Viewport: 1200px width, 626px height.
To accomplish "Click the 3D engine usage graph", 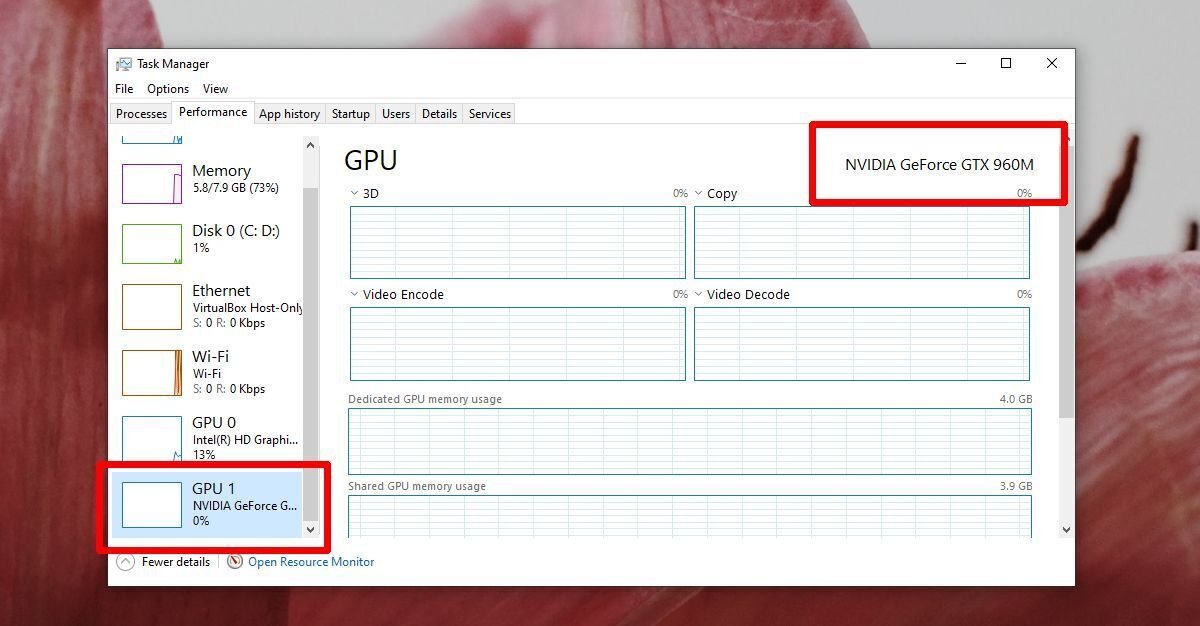I will click(x=518, y=242).
